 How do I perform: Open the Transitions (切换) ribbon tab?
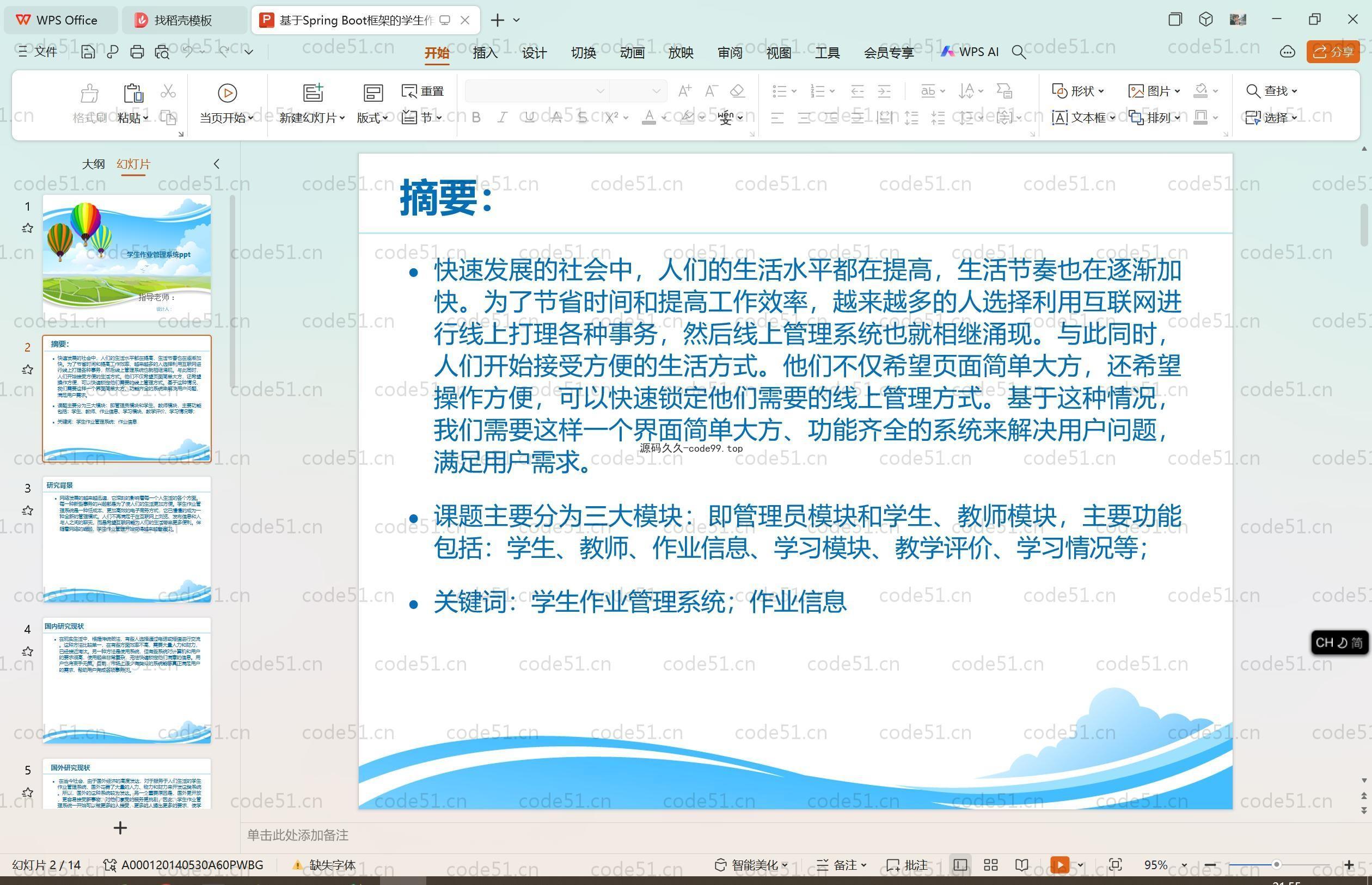[x=584, y=53]
